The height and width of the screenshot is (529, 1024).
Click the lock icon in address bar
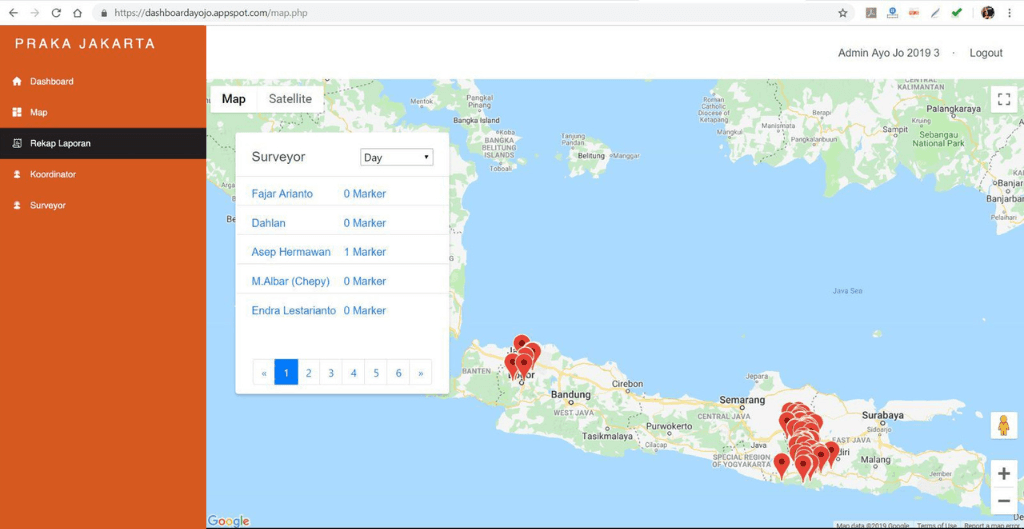103,12
